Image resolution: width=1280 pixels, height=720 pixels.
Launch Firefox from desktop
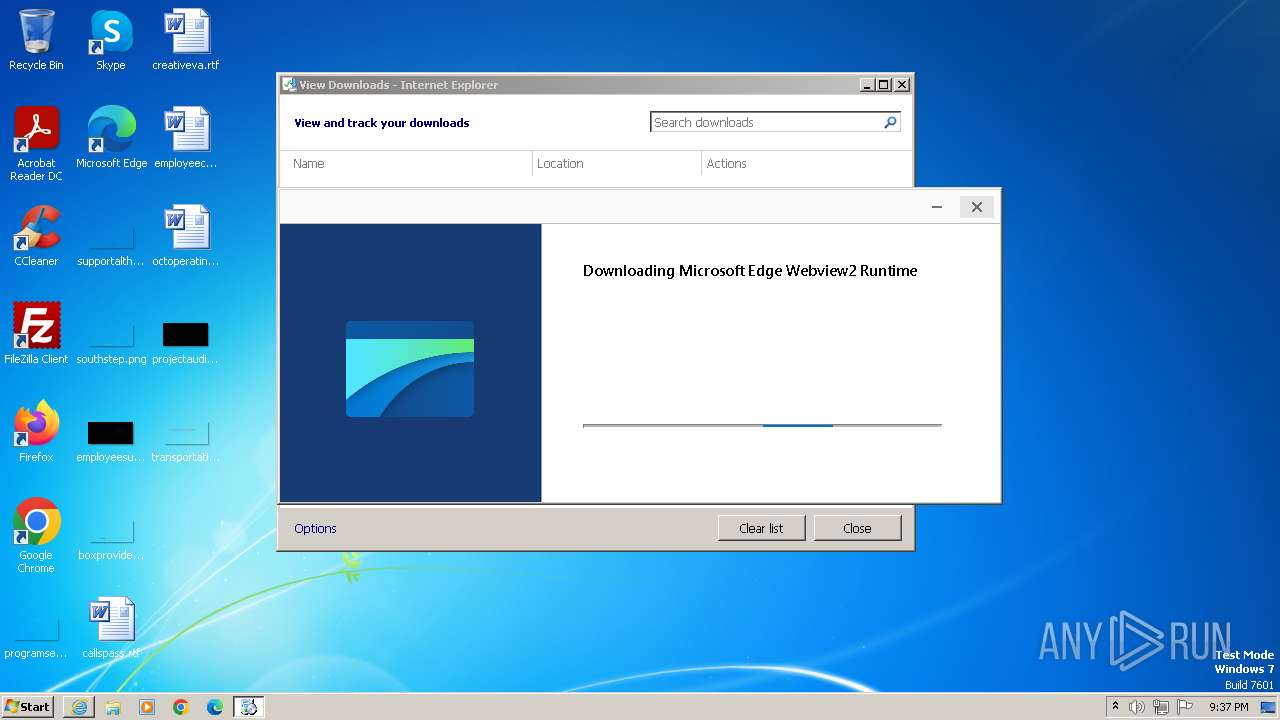pyautogui.click(x=36, y=431)
